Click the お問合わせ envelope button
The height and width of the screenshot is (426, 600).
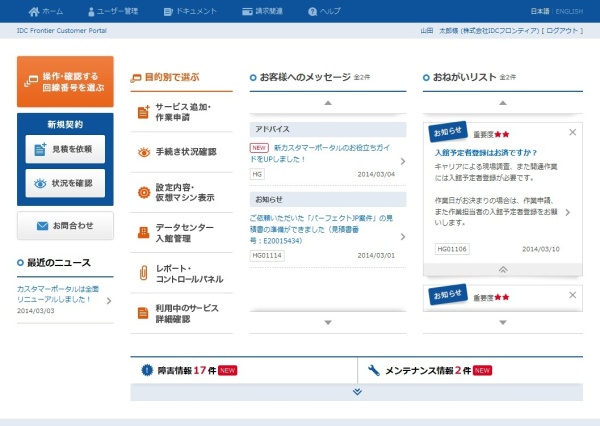point(65,226)
